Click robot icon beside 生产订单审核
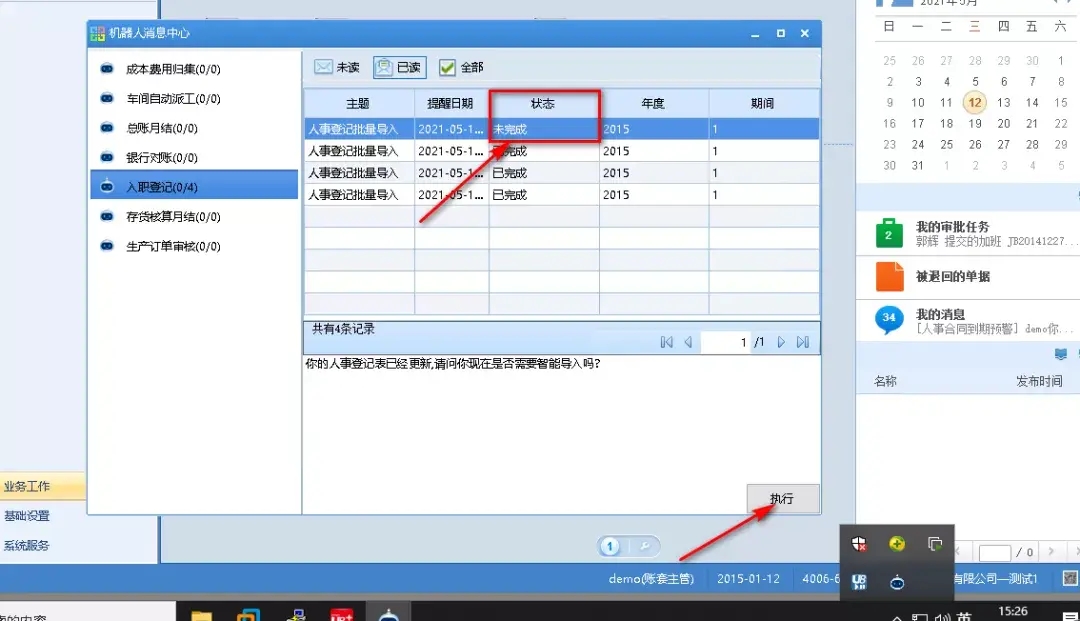Image resolution: width=1080 pixels, height=621 pixels. click(x=107, y=245)
